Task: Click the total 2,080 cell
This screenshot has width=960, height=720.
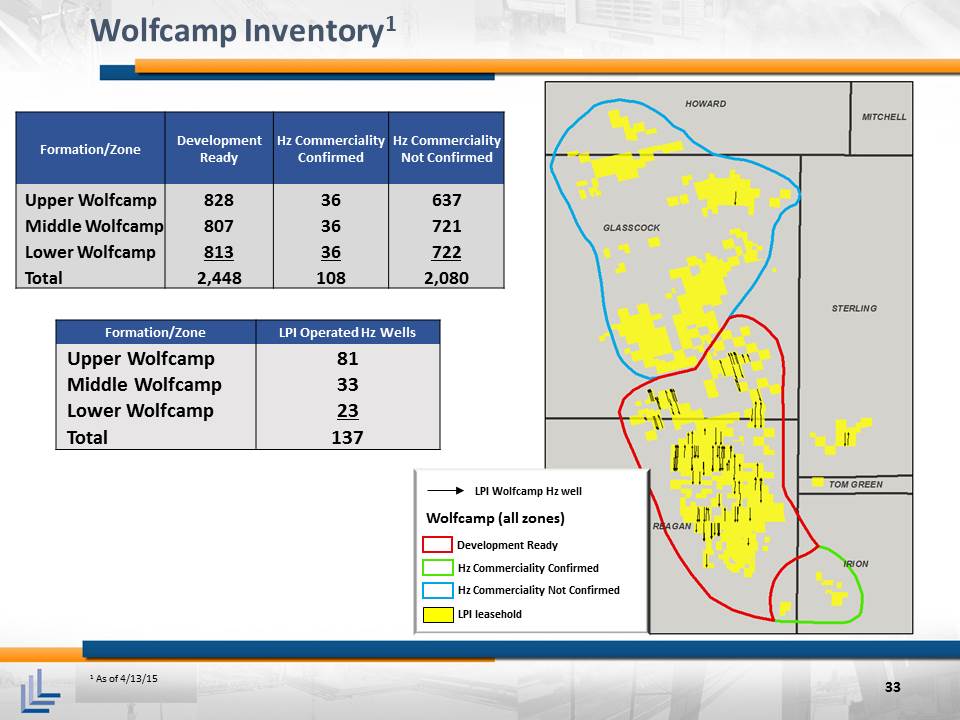Action: point(446,278)
